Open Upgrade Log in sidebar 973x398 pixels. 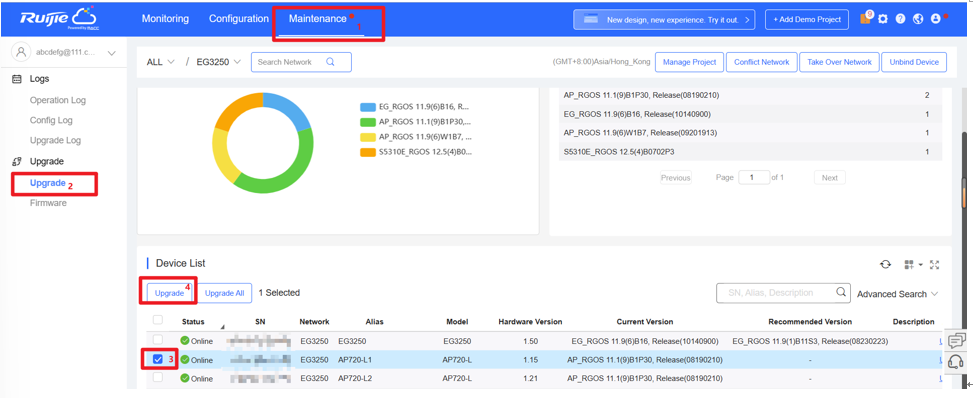click(x=55, y=140)
